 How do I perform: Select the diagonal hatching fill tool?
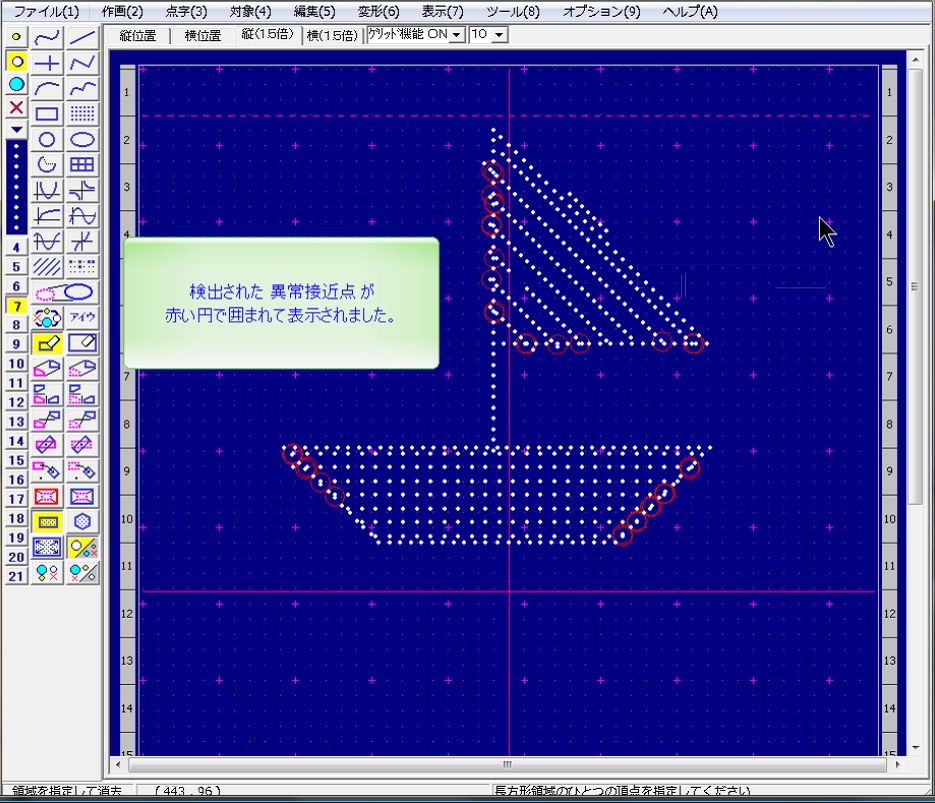pos(47,267)
